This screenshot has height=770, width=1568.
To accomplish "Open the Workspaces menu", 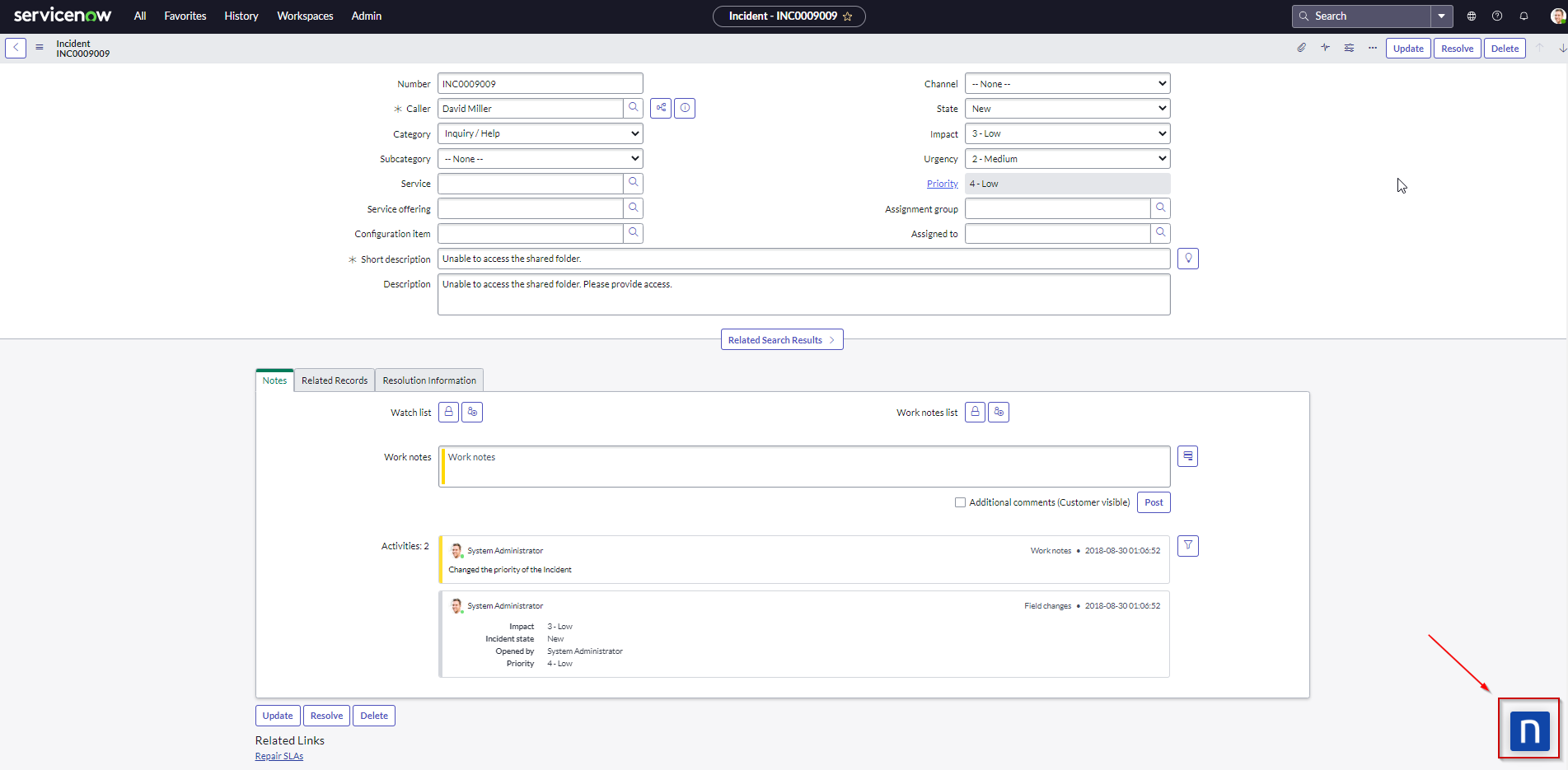I will click(305, 16).
